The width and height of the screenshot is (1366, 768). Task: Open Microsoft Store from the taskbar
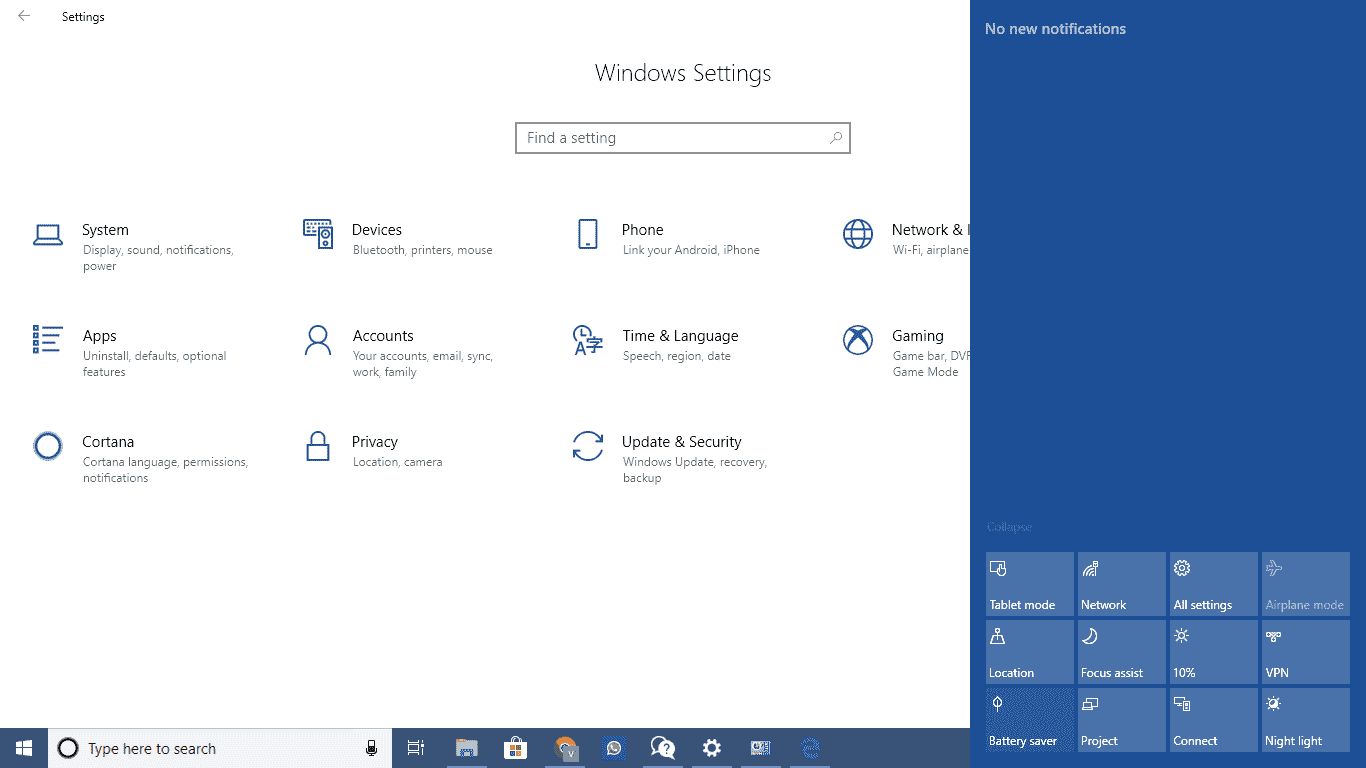(515, 748)
